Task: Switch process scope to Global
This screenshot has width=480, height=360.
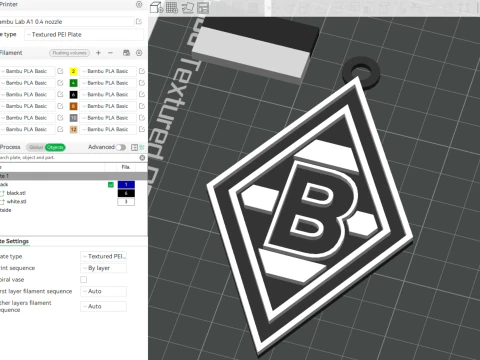Action: coord(36,147)
